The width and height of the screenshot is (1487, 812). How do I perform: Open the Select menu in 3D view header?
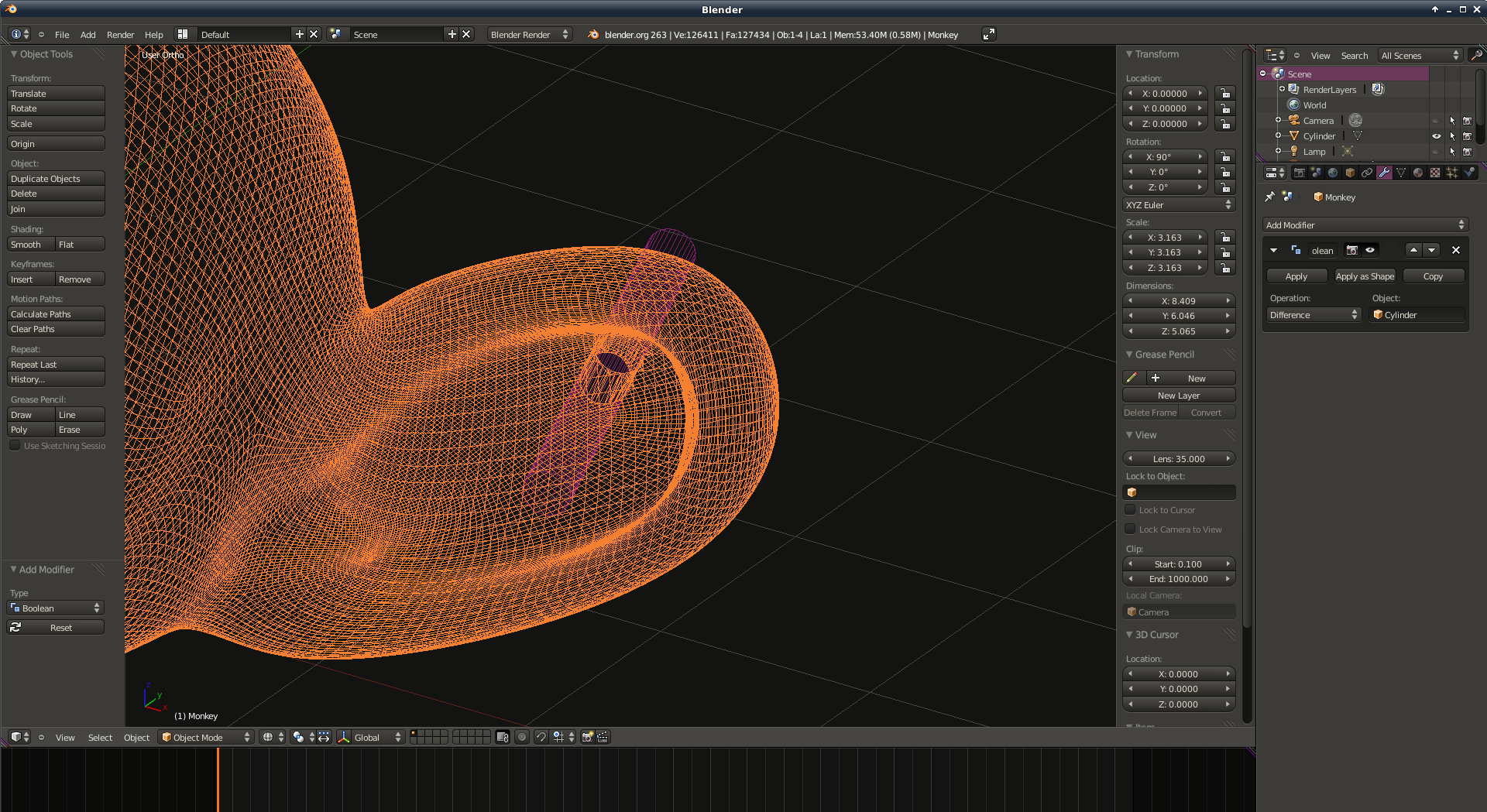click(100, 738)
